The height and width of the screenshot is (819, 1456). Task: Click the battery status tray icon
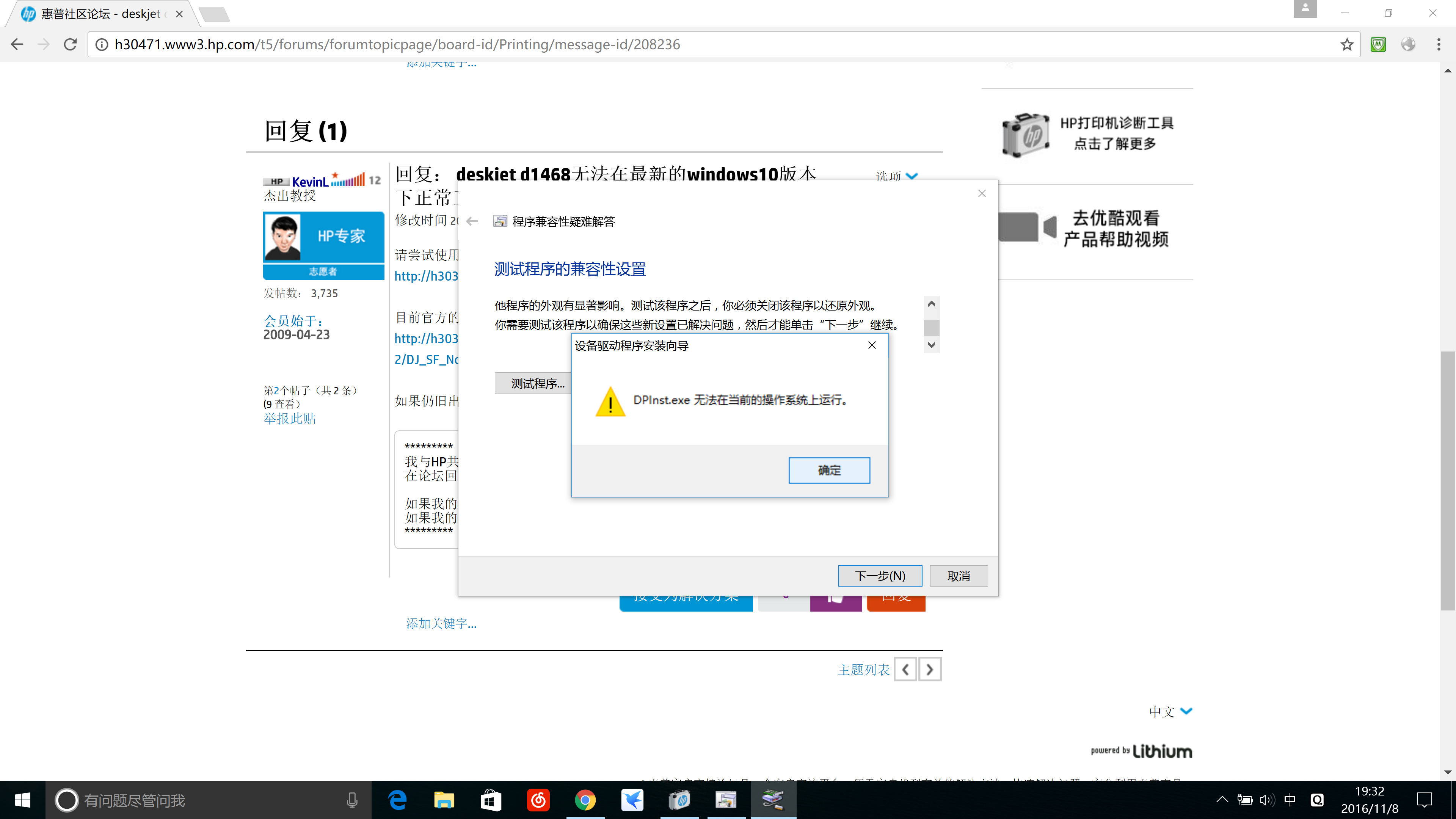coord(1244,800)
